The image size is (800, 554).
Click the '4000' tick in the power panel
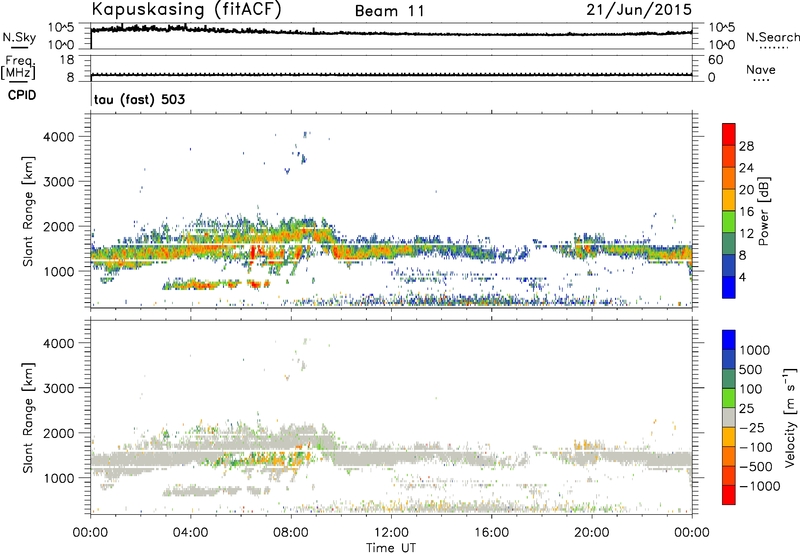[x=58, y=137]
